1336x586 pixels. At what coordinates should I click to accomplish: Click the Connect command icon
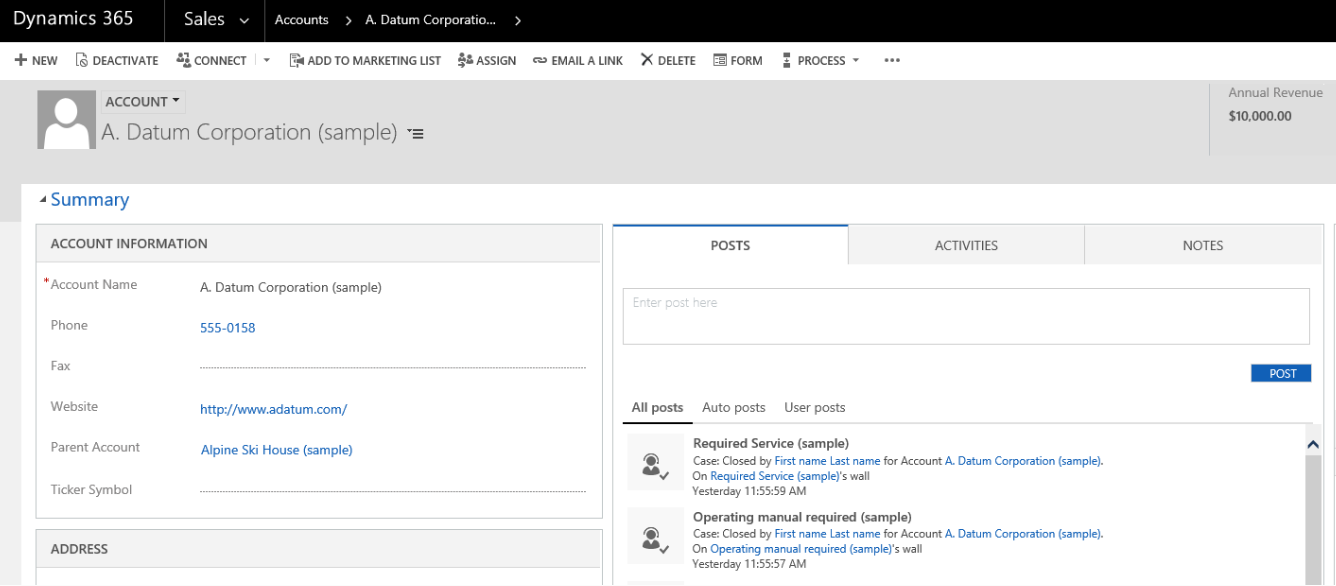pos(183,61)
